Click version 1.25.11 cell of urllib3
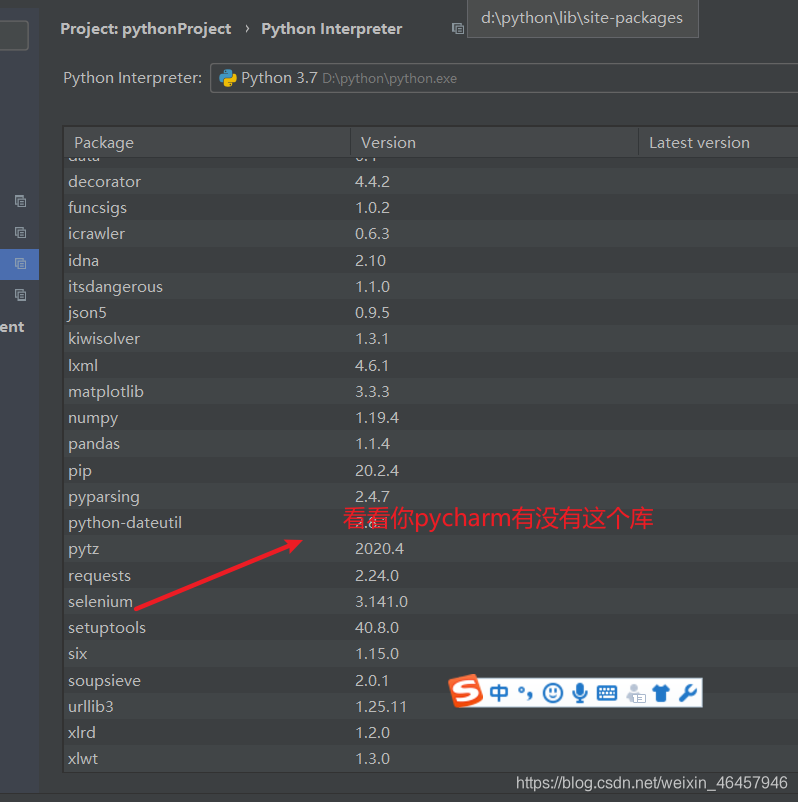This screenshot has height=802, width=798. [381, 706]
